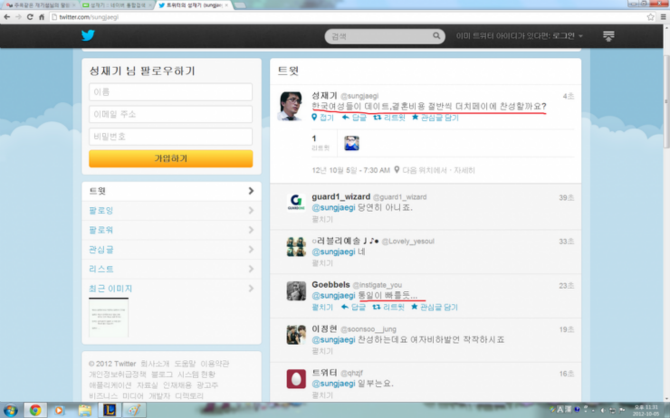Image resolution: width=670 pixels, height=418 pixels.
Task: Open the compose tweet icon in header
Action: (608, 36)
